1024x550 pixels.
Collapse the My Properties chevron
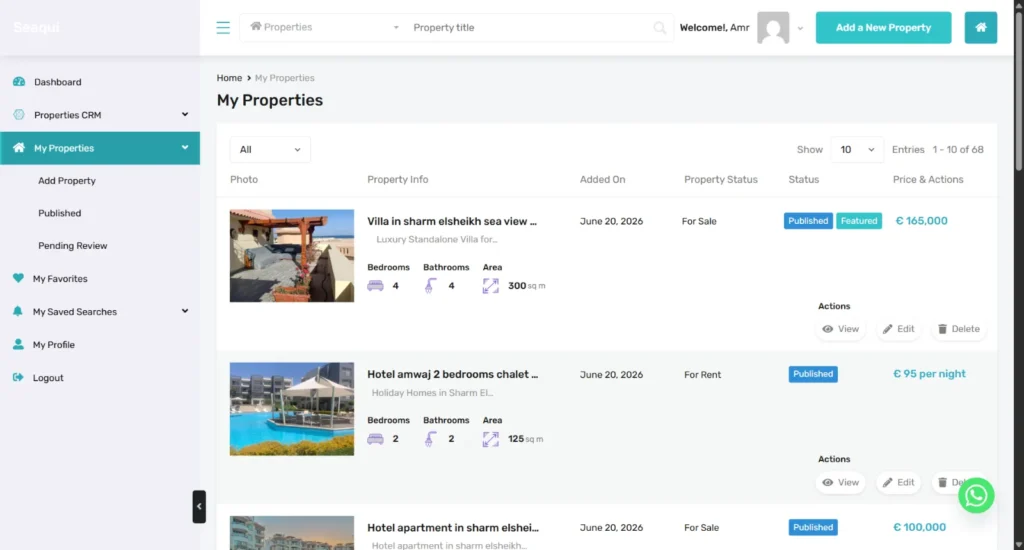pyautogui.click(x=185, y=148)
